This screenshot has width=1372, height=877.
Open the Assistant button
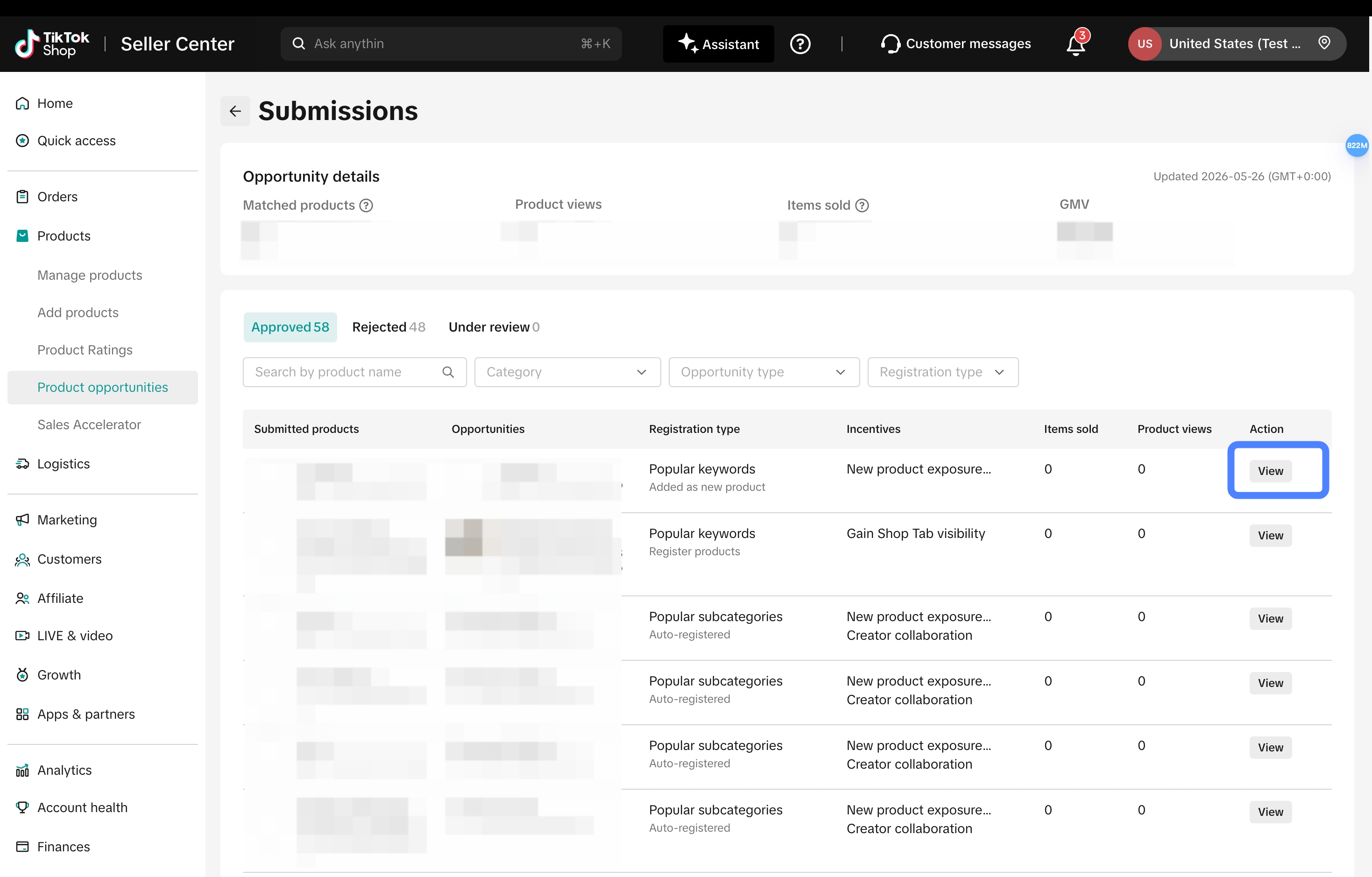pyautogui.click(x=719, y=44)
